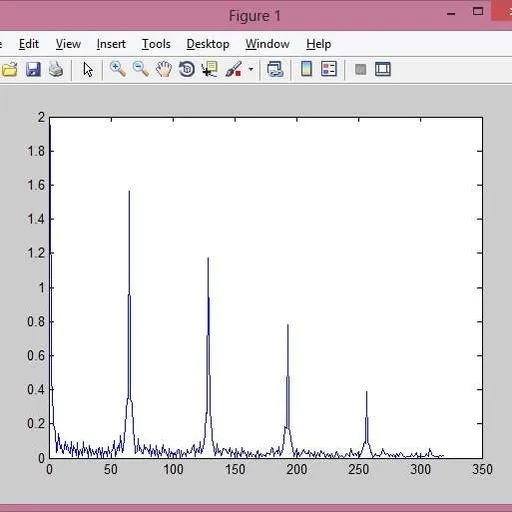This screenshot has width=512, height=512.
Task: Open the Help menu
Action: [319, 44]
